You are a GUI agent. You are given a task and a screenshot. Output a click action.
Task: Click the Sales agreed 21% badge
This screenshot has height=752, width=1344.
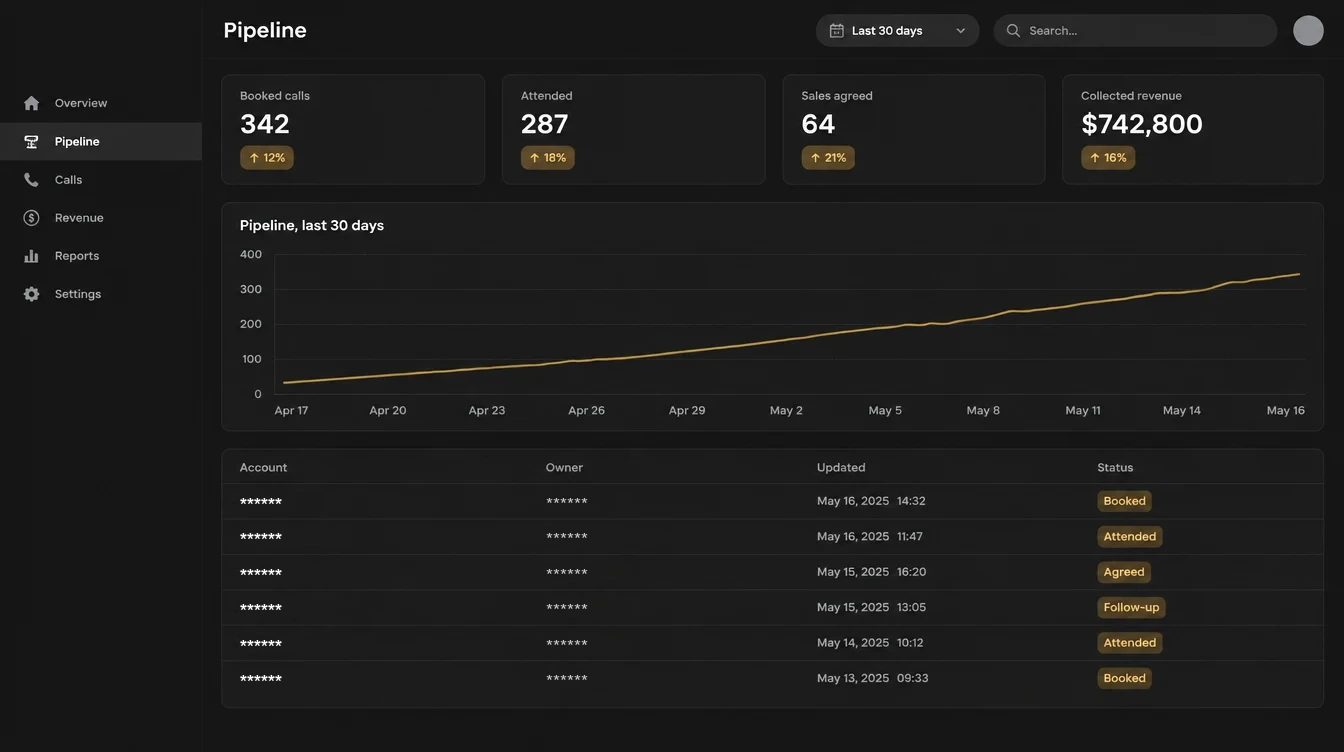point(828,158)
